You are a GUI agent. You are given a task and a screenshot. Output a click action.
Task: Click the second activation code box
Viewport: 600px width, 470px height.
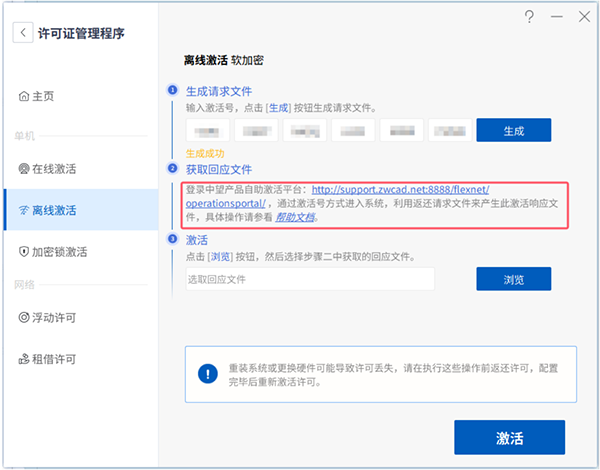click(x=256, y=130)
